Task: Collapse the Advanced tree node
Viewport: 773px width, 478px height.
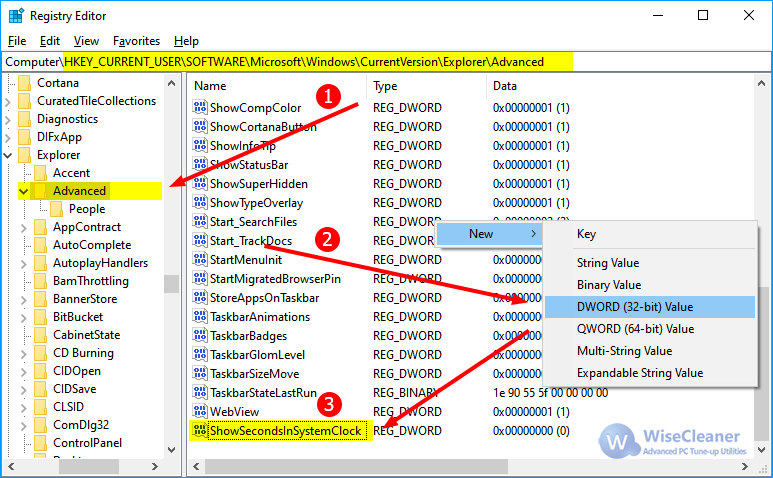Action: (23, 191)
